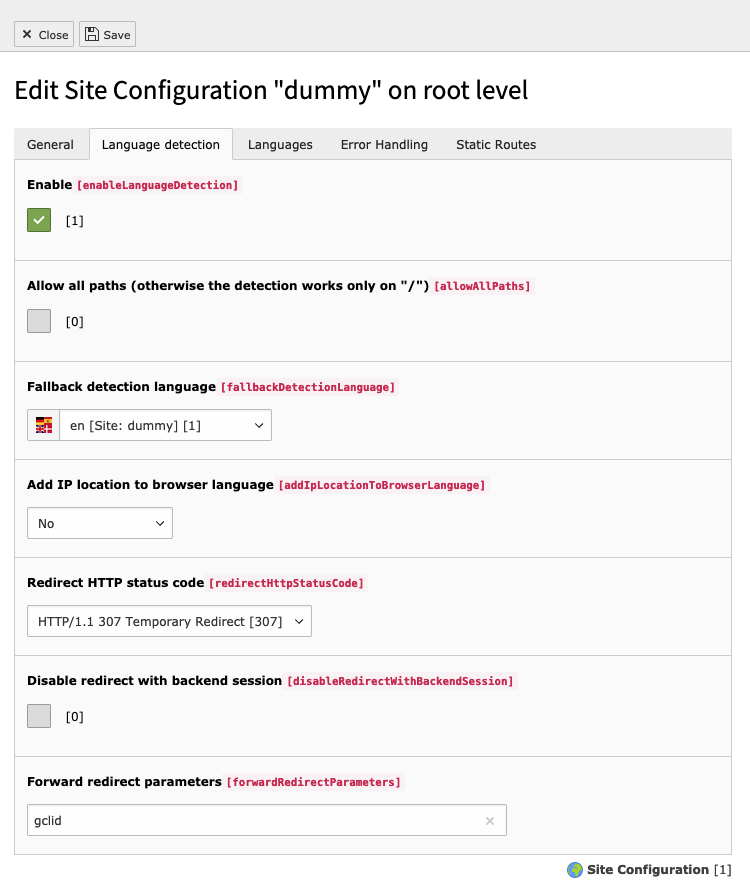Disable the language detection checkbox
The height and width of the screenshot is (889, 750).
39,220
